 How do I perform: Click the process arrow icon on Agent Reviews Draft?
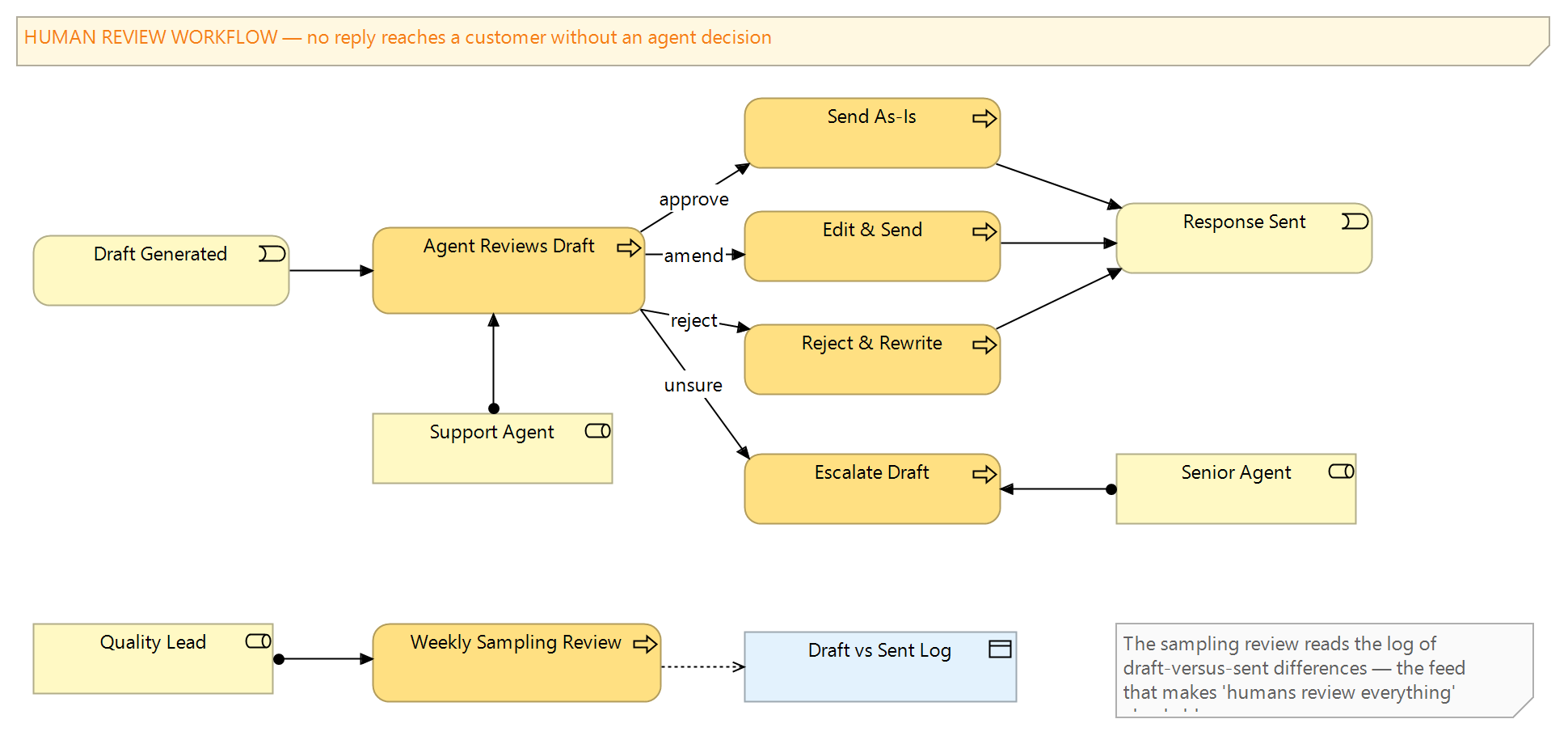point(629,247)
